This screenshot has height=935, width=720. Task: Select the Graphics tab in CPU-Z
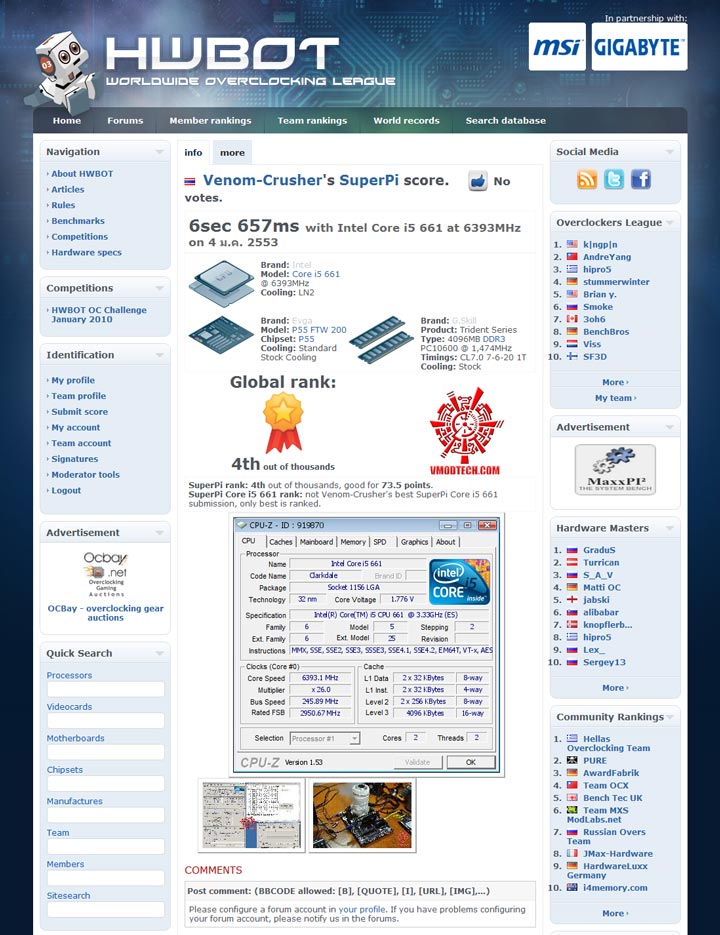click(x=414, y=541)
